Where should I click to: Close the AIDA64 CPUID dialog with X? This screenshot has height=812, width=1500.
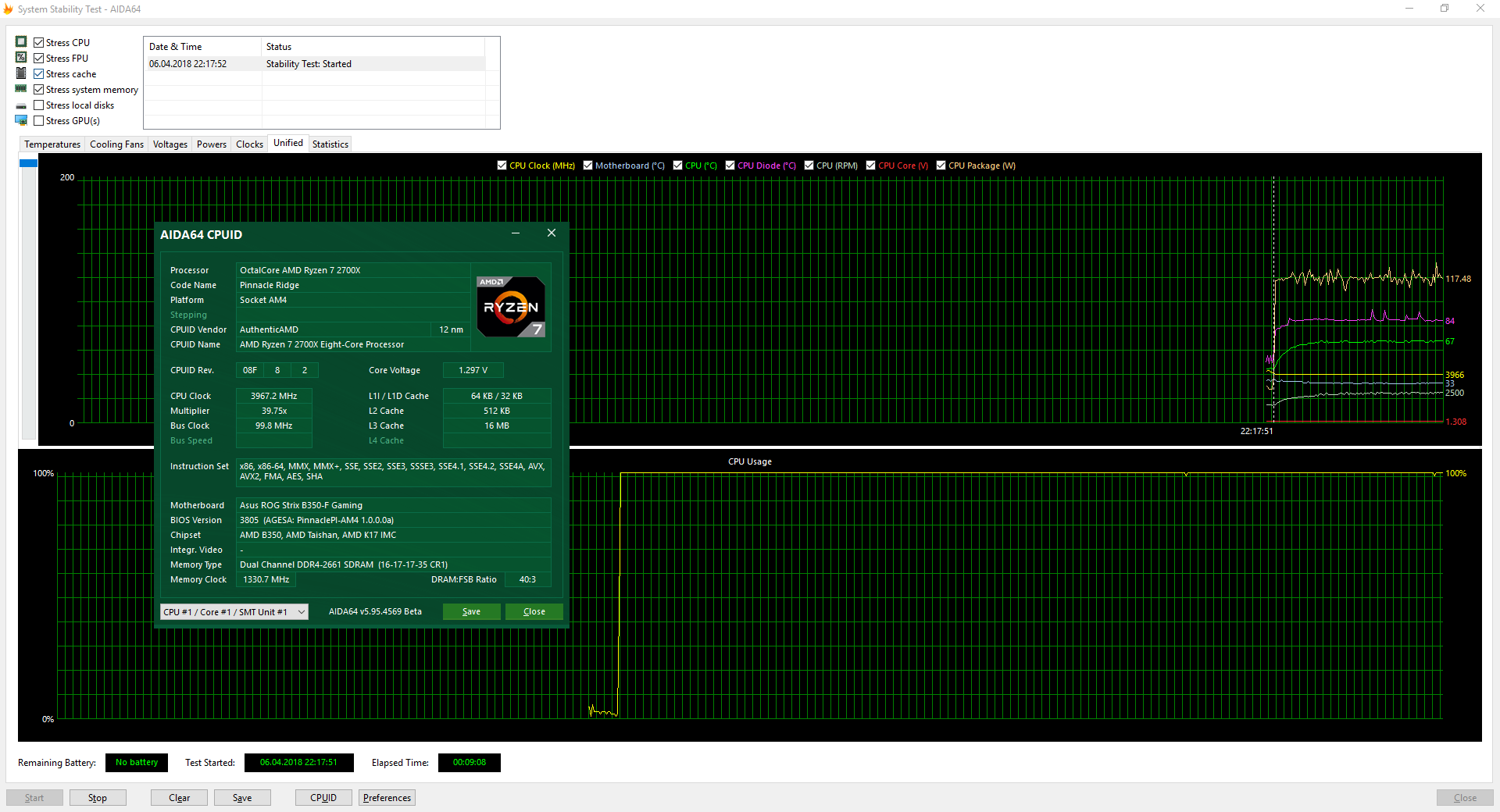point(552,233)
